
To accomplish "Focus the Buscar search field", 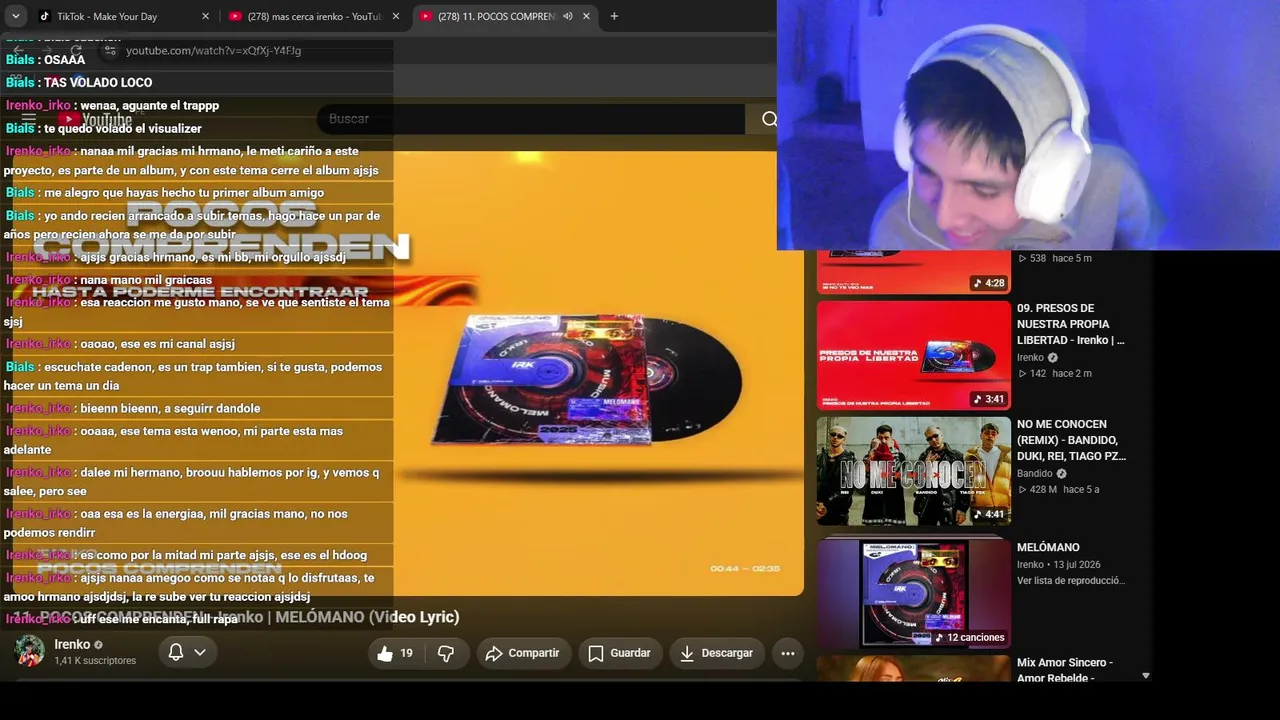I will pyautogui.click(x=531, y=119).
